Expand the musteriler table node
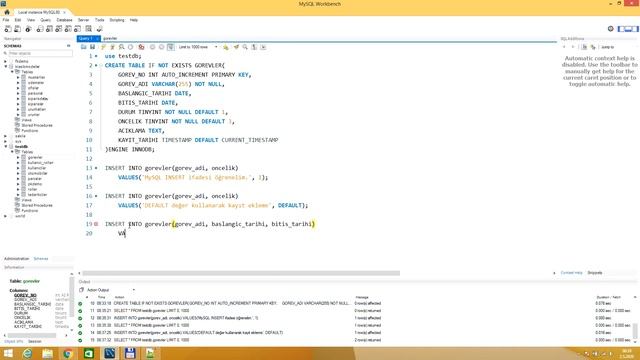Viewport: 640px width, 360px height. point(18,77)
